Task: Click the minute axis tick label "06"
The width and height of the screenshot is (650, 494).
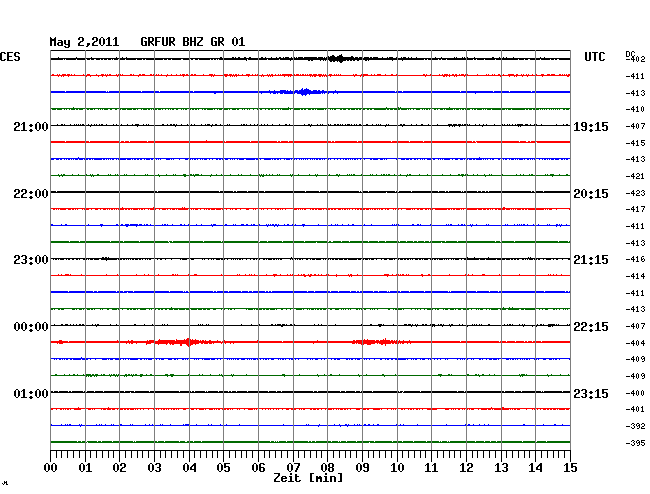Action: point(258,467)
